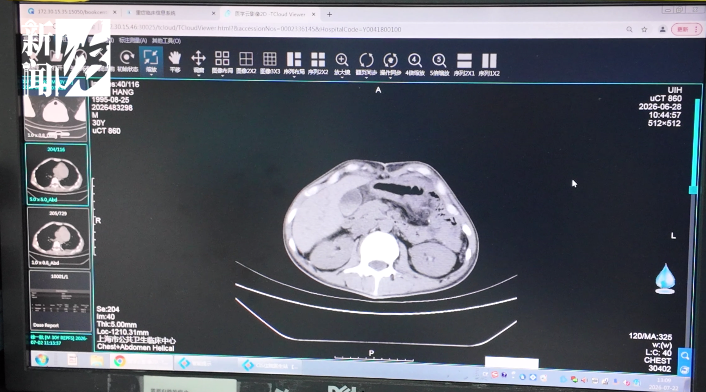Select series thumbnail 205/729
The image size is (706, 392).
pos(59,238)
